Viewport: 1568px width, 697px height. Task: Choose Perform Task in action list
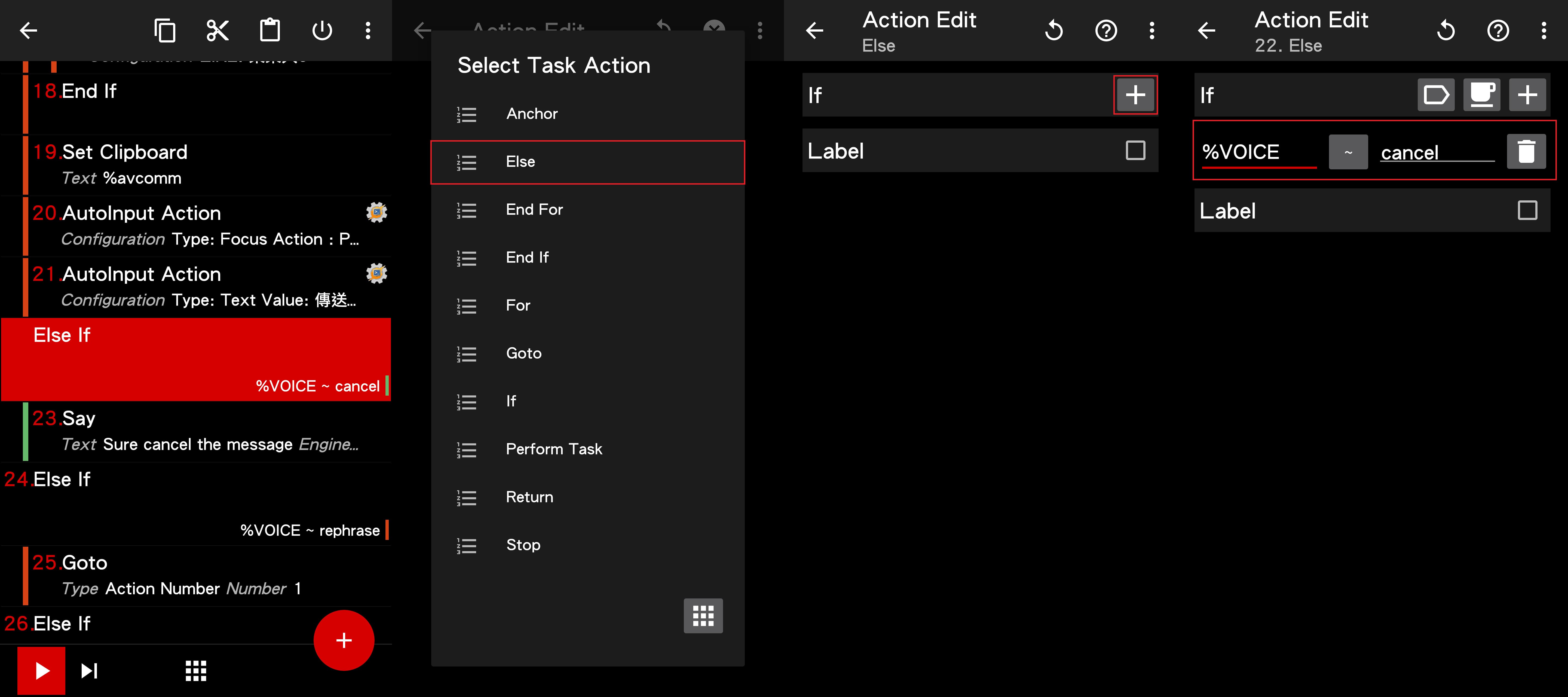point(553,449)
